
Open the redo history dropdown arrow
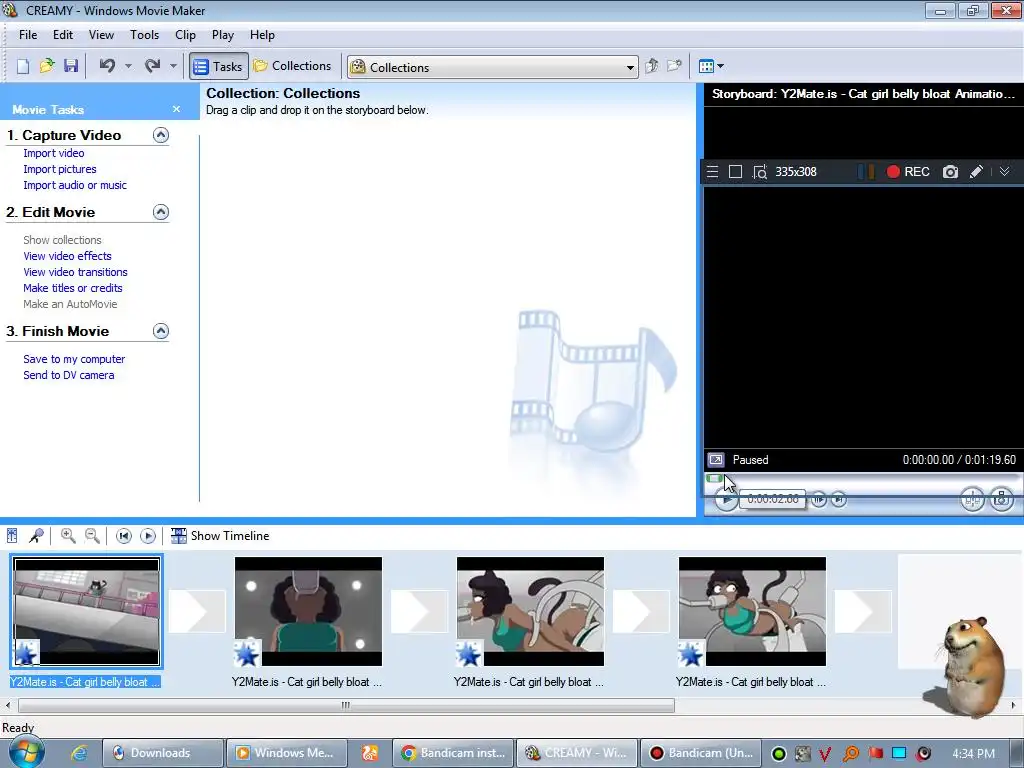173,66
